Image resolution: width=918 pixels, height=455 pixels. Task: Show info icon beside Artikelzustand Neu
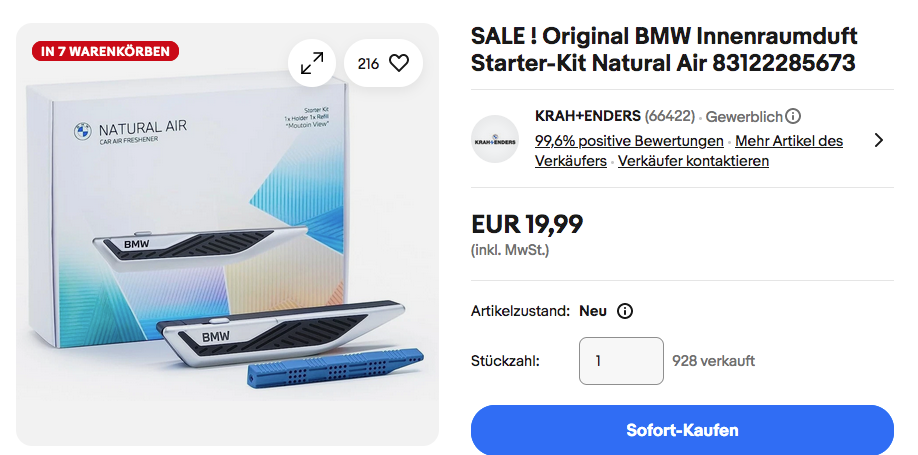point(625,311)
